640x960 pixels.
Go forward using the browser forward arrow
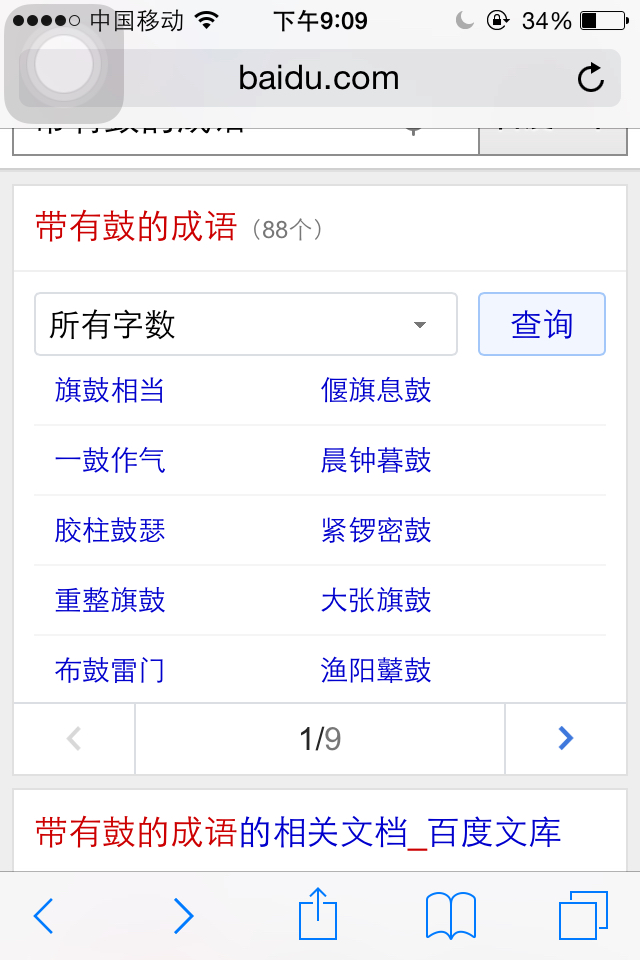(182, 915)
